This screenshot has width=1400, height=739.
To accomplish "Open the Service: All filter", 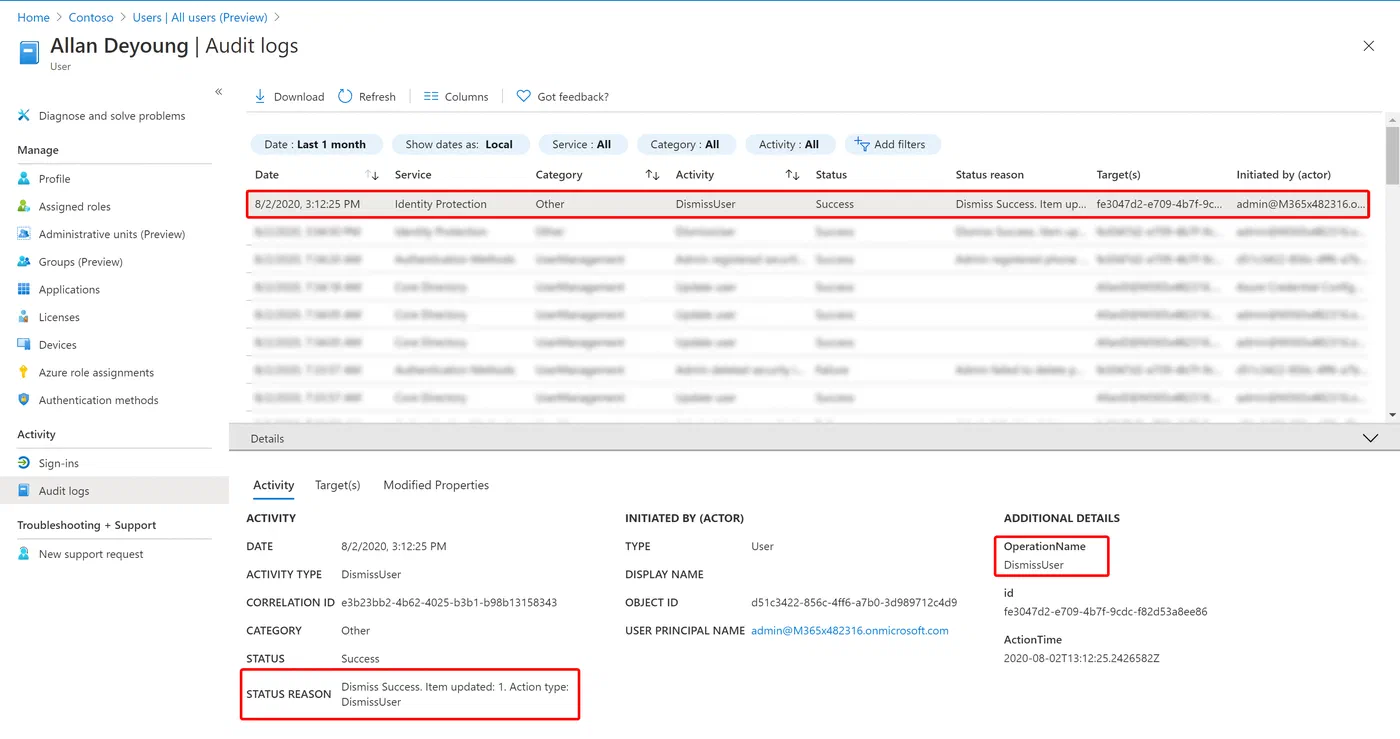I will pos(582,144).
